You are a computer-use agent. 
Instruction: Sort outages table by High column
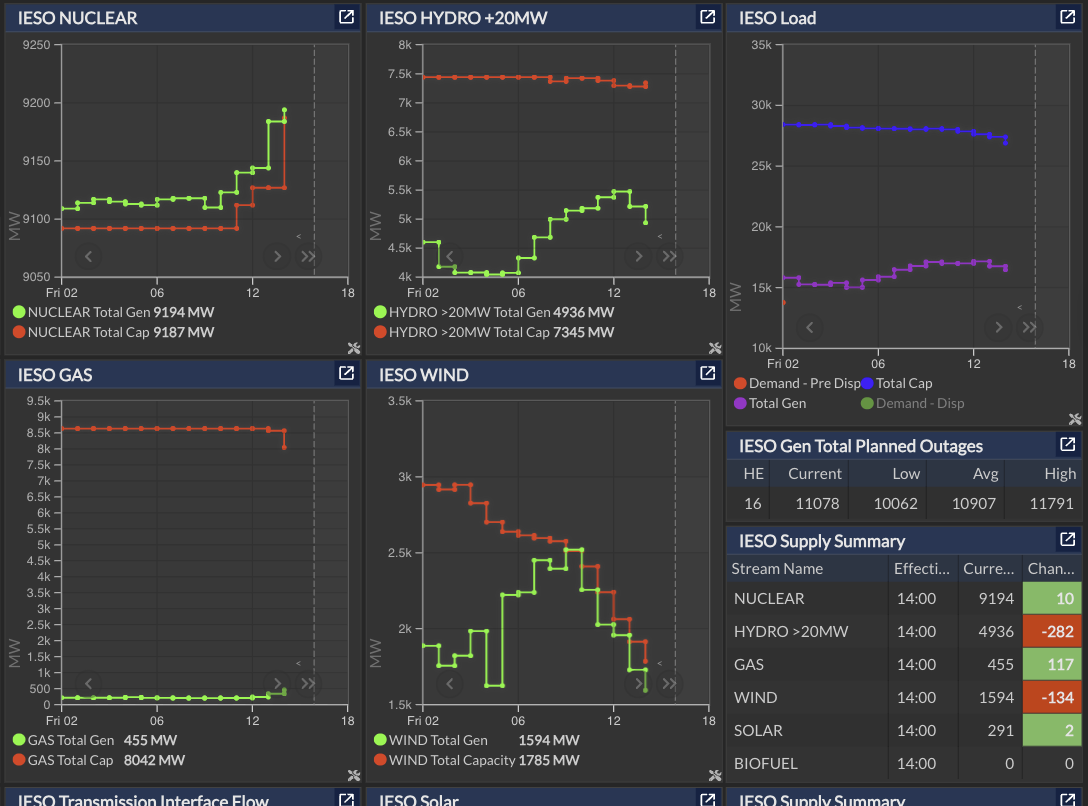[x=1044, y=474]
